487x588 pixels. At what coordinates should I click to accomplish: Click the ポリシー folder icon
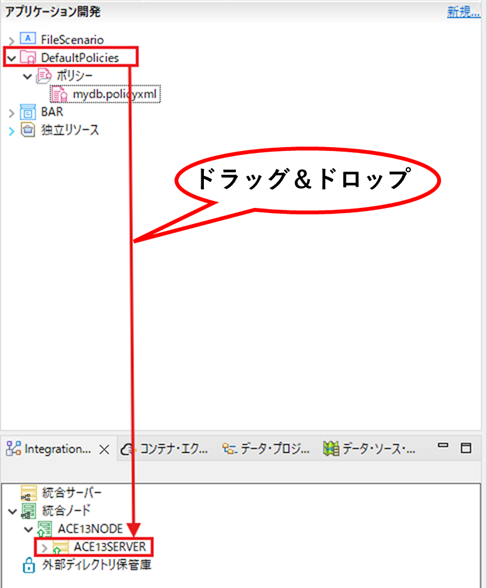click(x=44, y=76)
